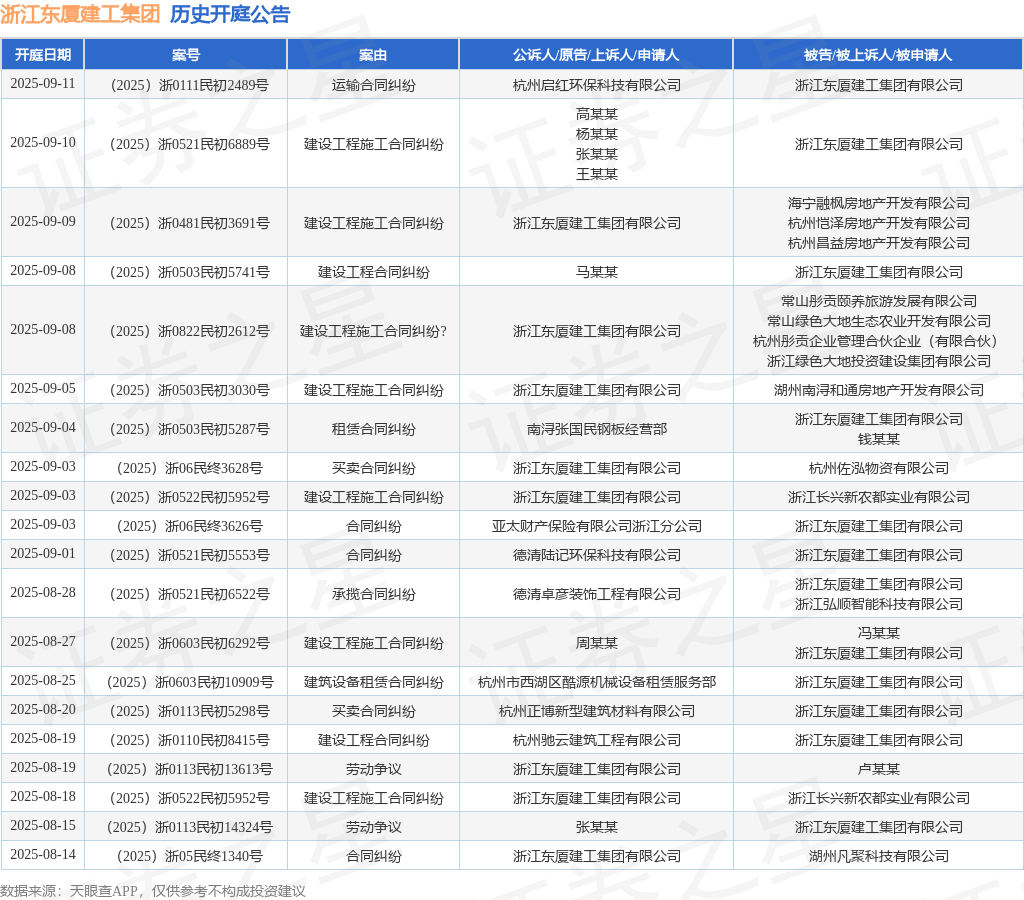Click date cell 2025-08-27

click(x=43, y=643)
